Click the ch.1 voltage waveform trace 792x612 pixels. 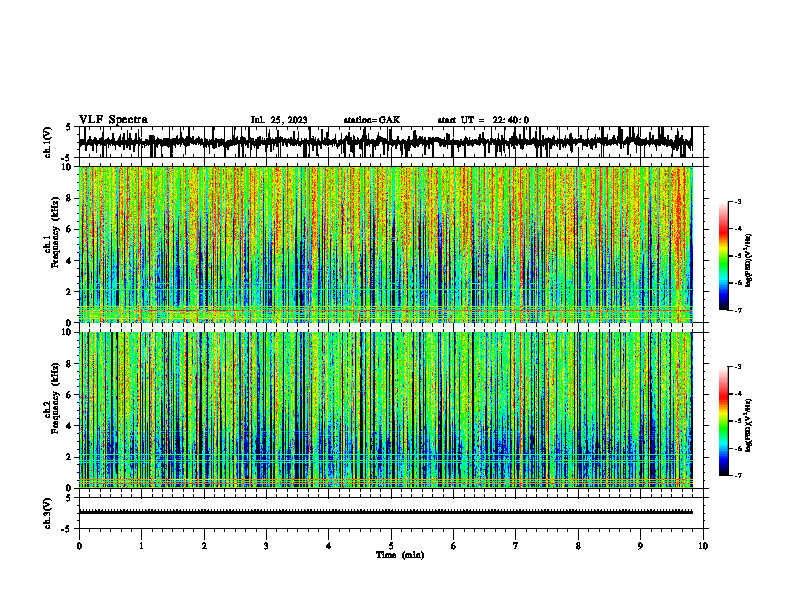click(385, 142)
